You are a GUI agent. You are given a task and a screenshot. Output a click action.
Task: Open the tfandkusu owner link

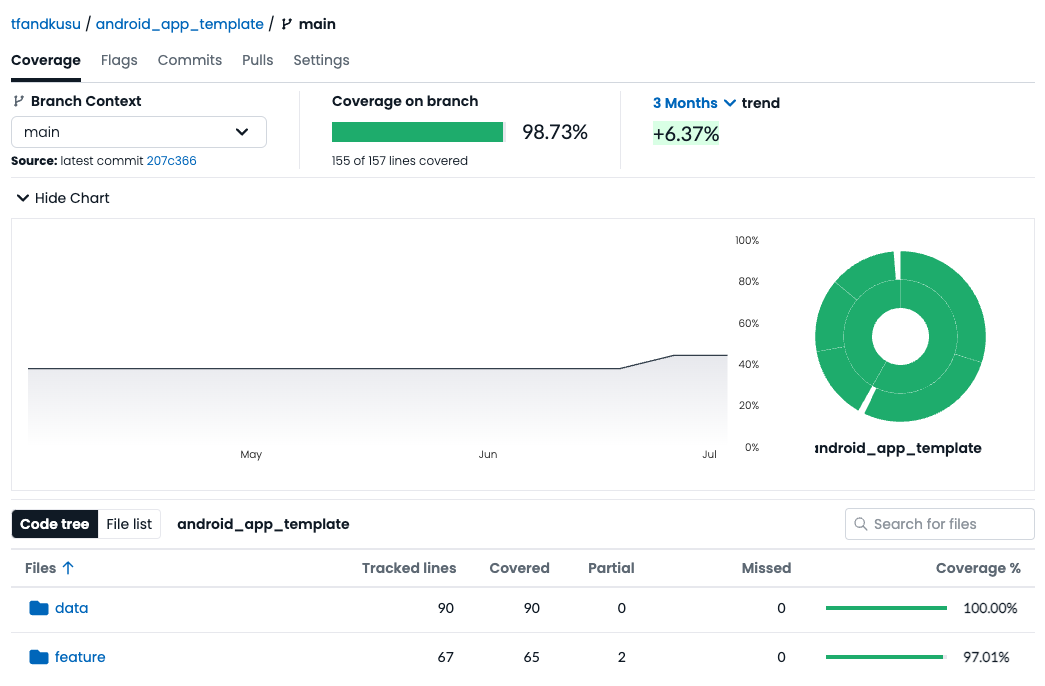tap(46, 24)
